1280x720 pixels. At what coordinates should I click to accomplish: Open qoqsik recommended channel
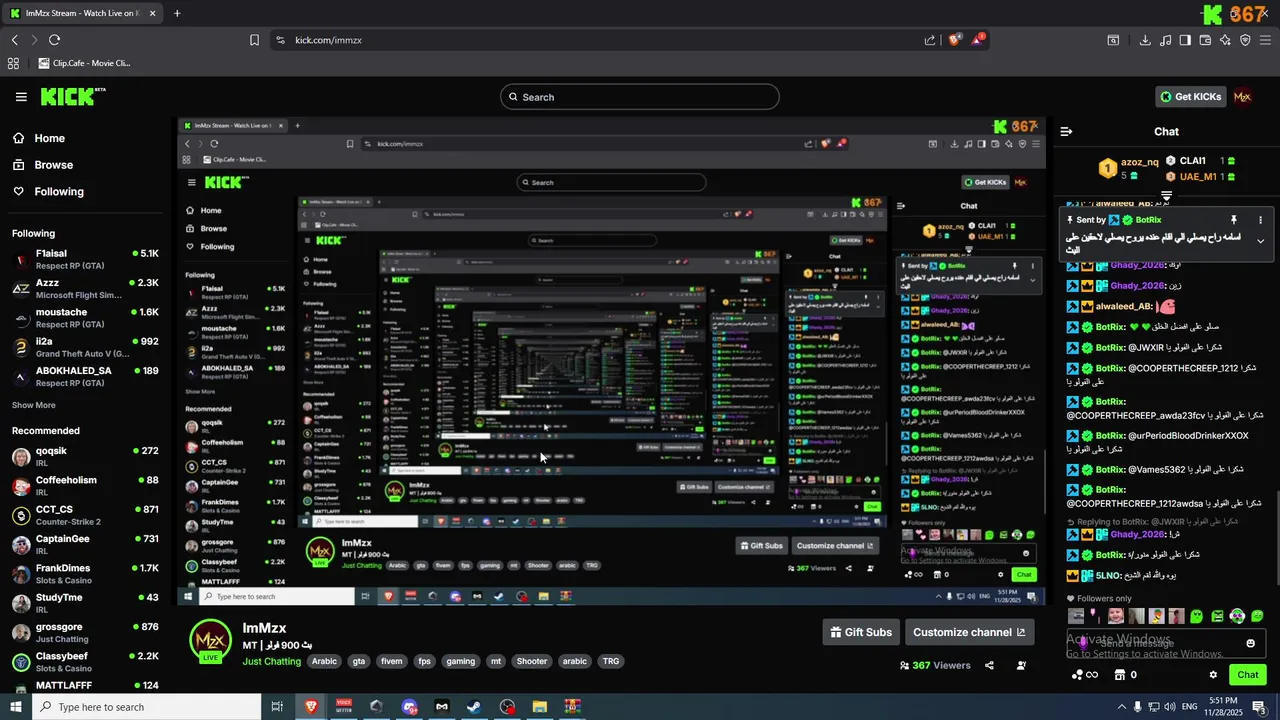tap(85, 456)
